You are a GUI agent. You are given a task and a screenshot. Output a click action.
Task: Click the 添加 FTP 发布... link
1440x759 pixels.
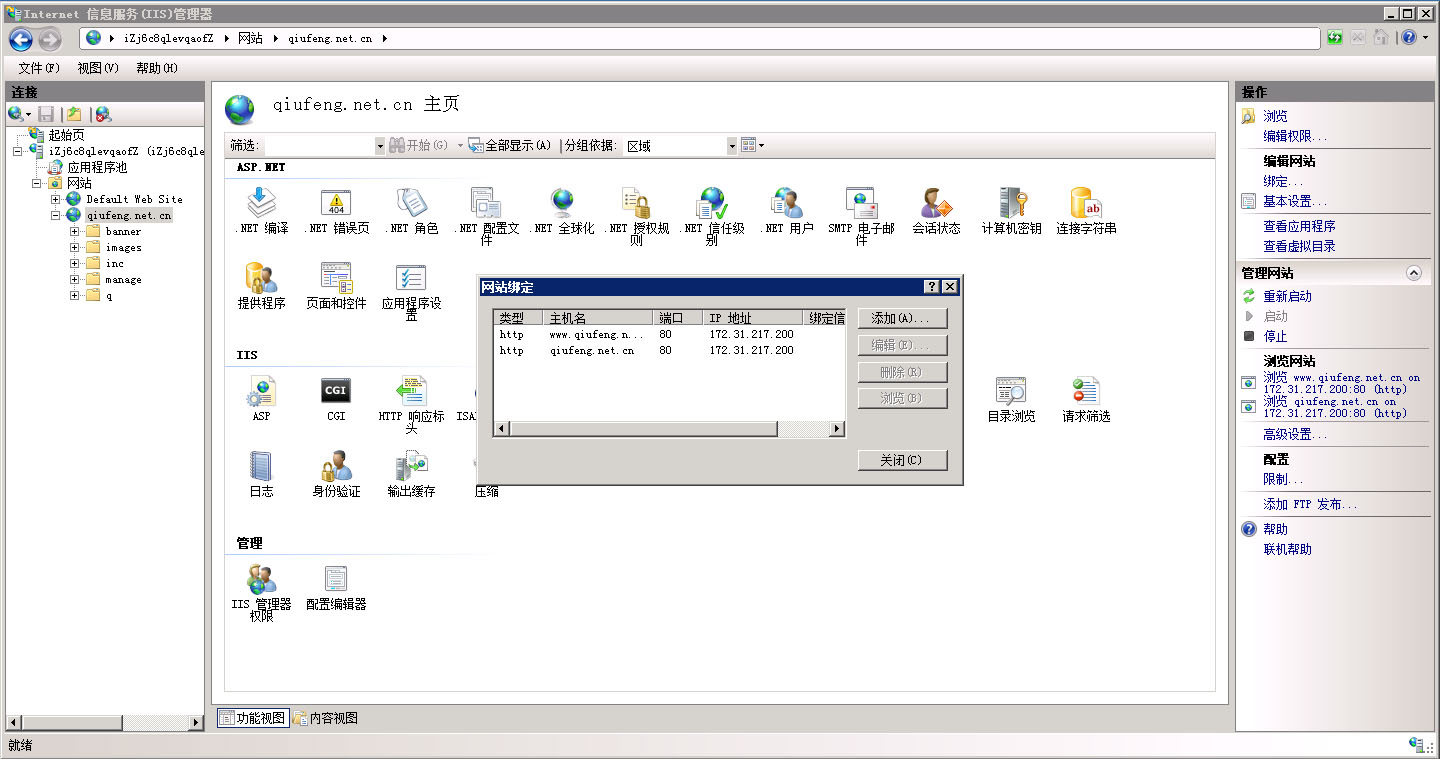[x=1310, y=504]
